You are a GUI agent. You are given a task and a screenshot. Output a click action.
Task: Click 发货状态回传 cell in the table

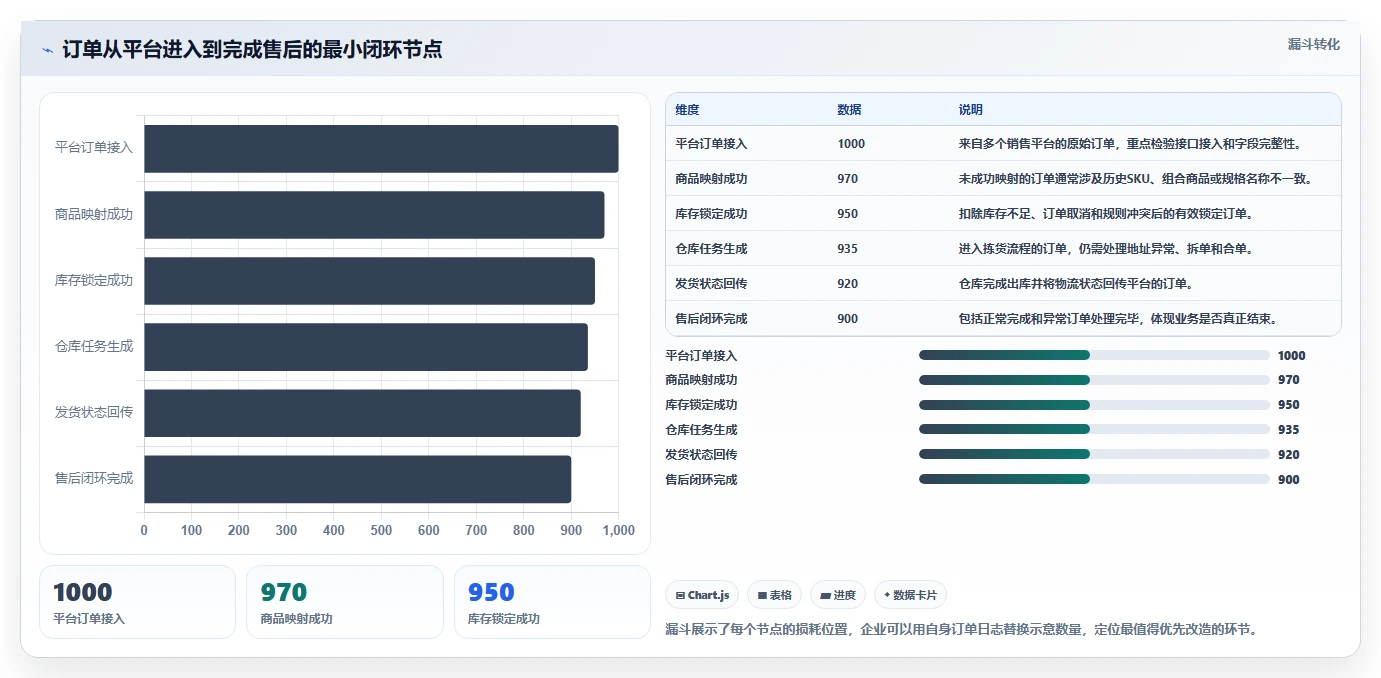pos(711,284)
